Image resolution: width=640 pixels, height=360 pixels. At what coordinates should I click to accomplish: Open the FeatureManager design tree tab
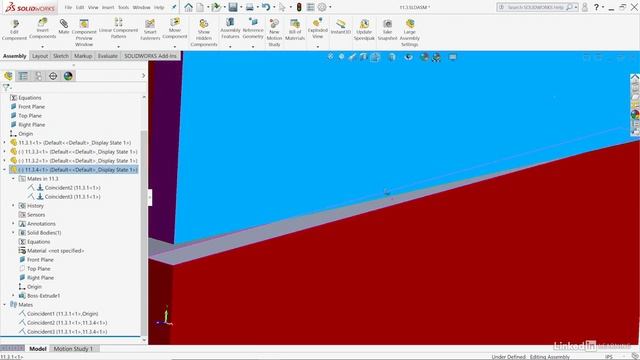[8, 76]
